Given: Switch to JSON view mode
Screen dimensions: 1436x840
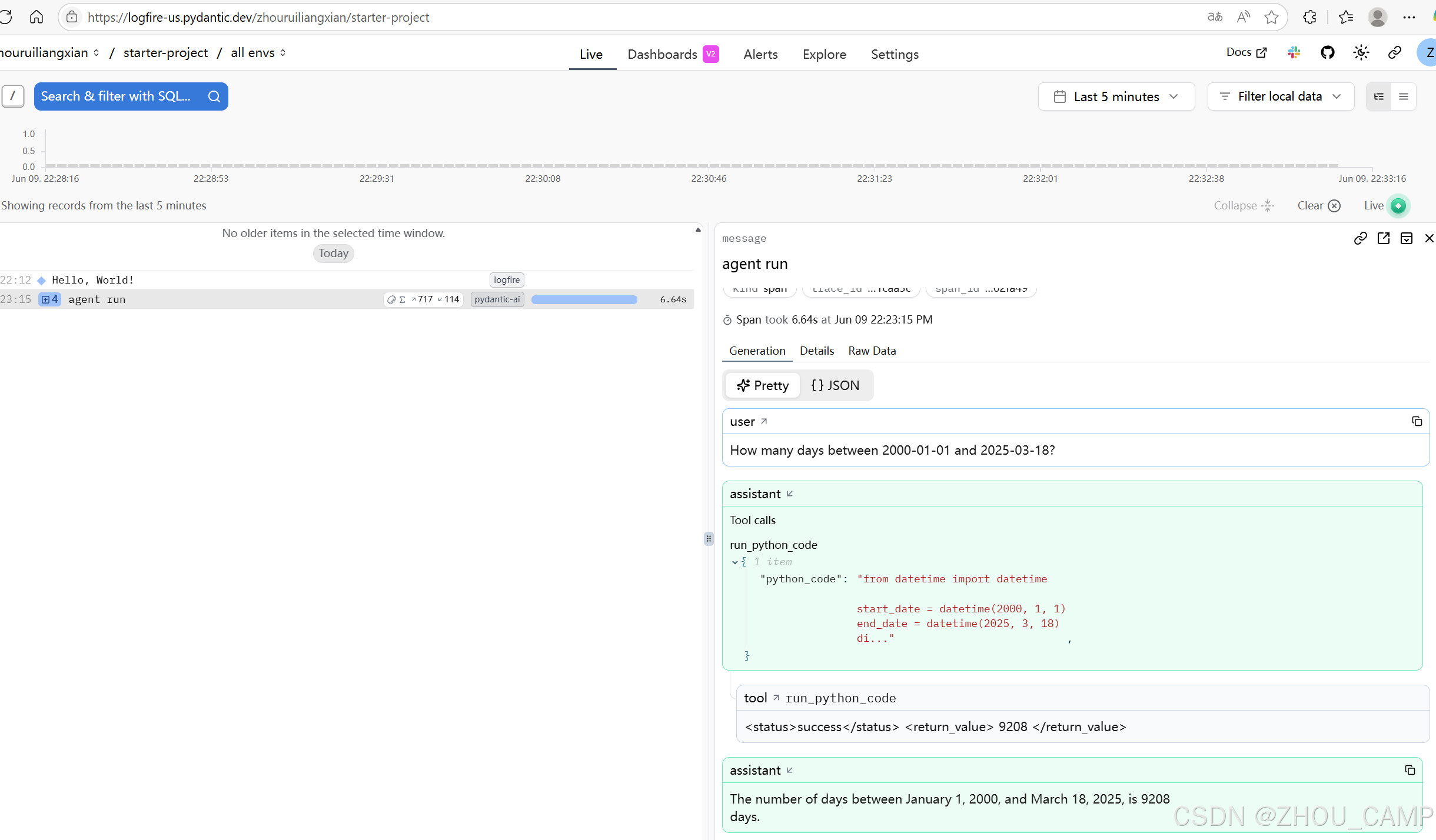Looking at the screenshot, I should tap(835, 385).
